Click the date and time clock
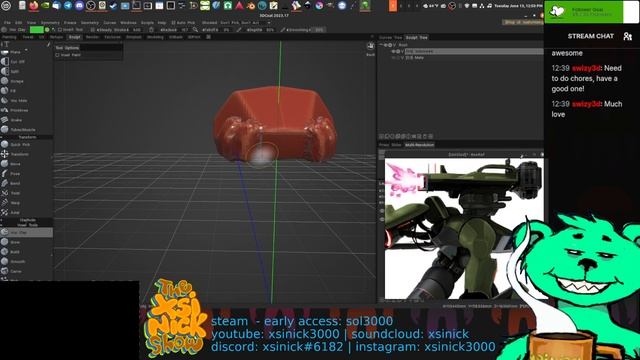 (x=518, y=6)
